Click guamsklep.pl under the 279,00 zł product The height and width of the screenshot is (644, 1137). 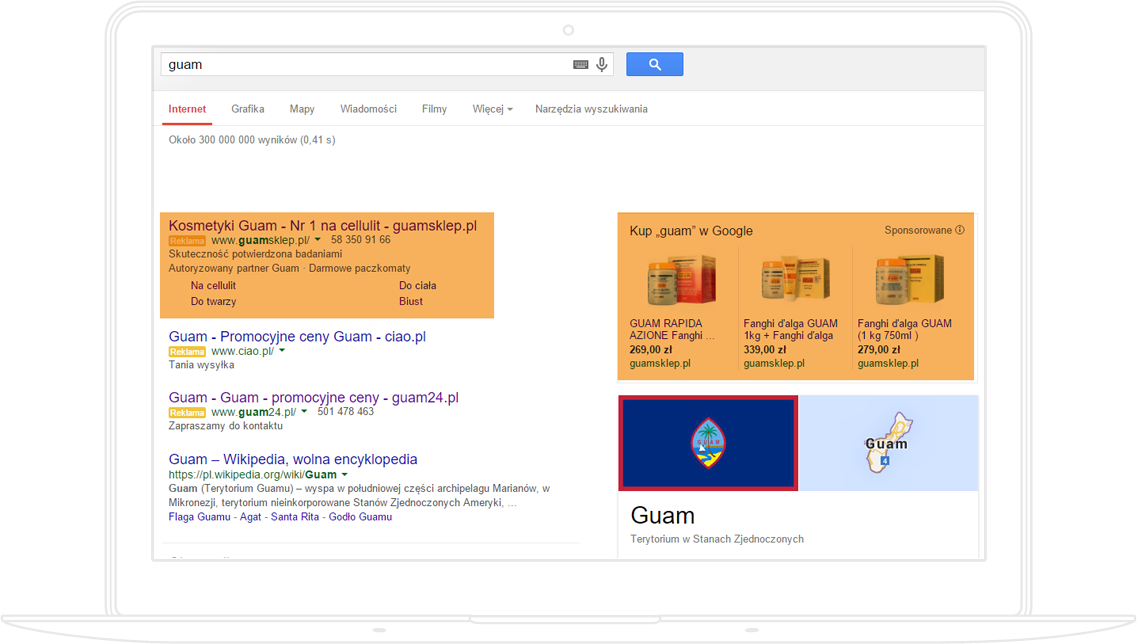pyautogui.click(x=888, y=363)
